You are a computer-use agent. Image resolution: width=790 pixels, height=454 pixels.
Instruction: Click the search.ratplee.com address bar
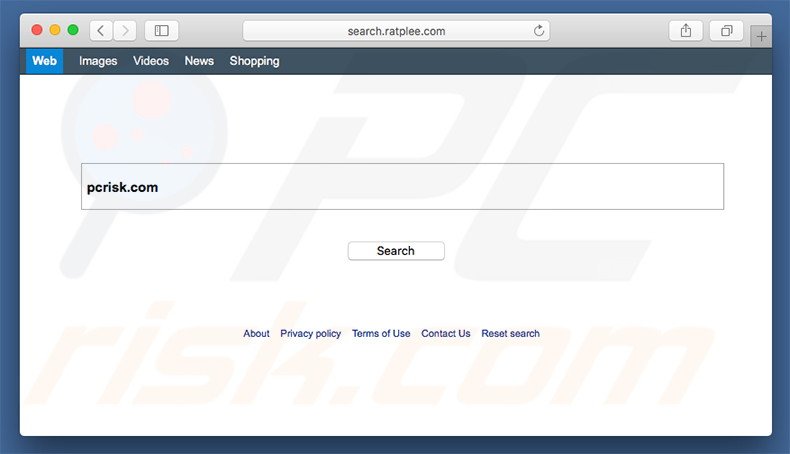tap(396, 31)
